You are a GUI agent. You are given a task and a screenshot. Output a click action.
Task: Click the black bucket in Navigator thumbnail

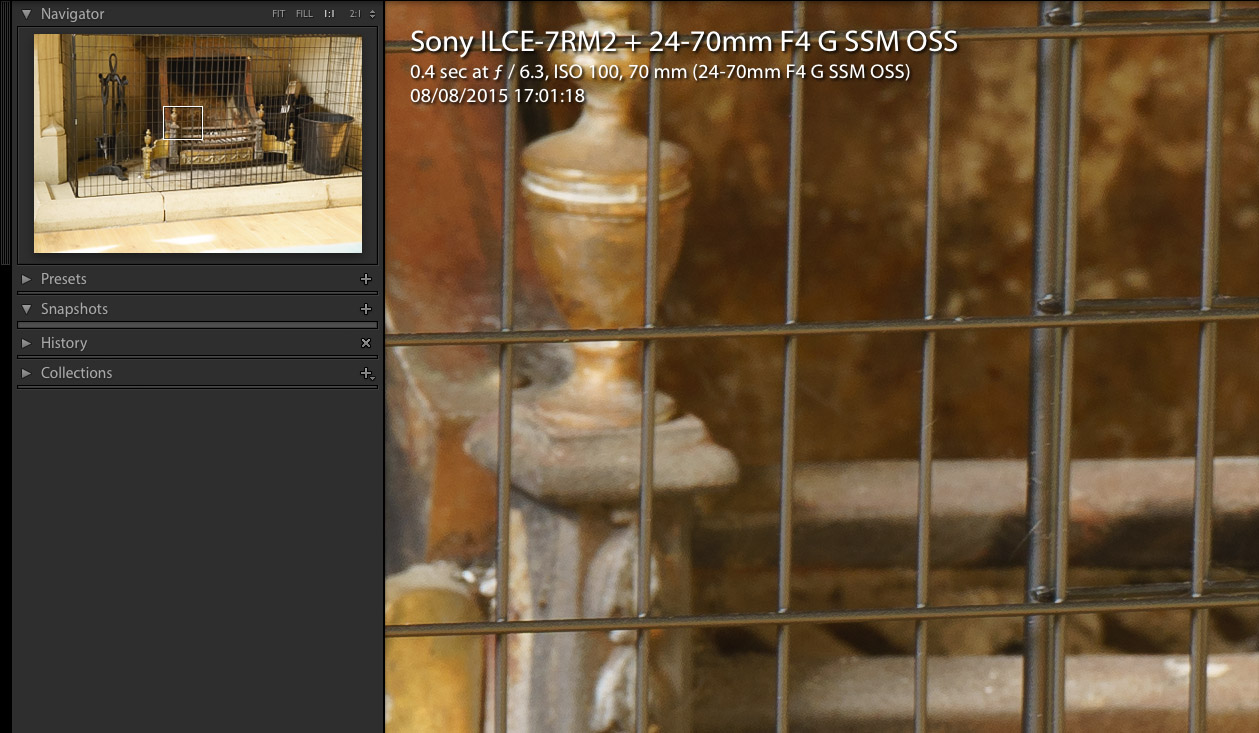(x=326, y=143)
